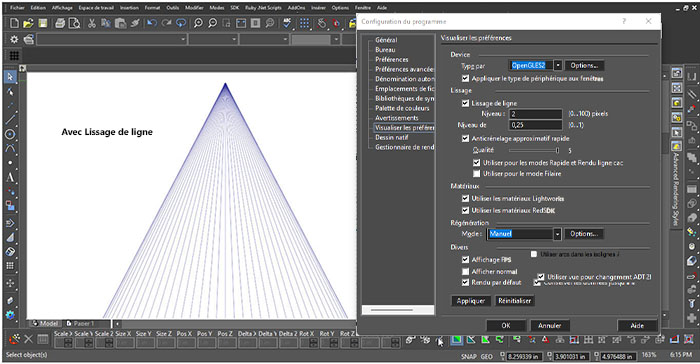
Task: Open the Outils menu
Action: pos(173,8)
